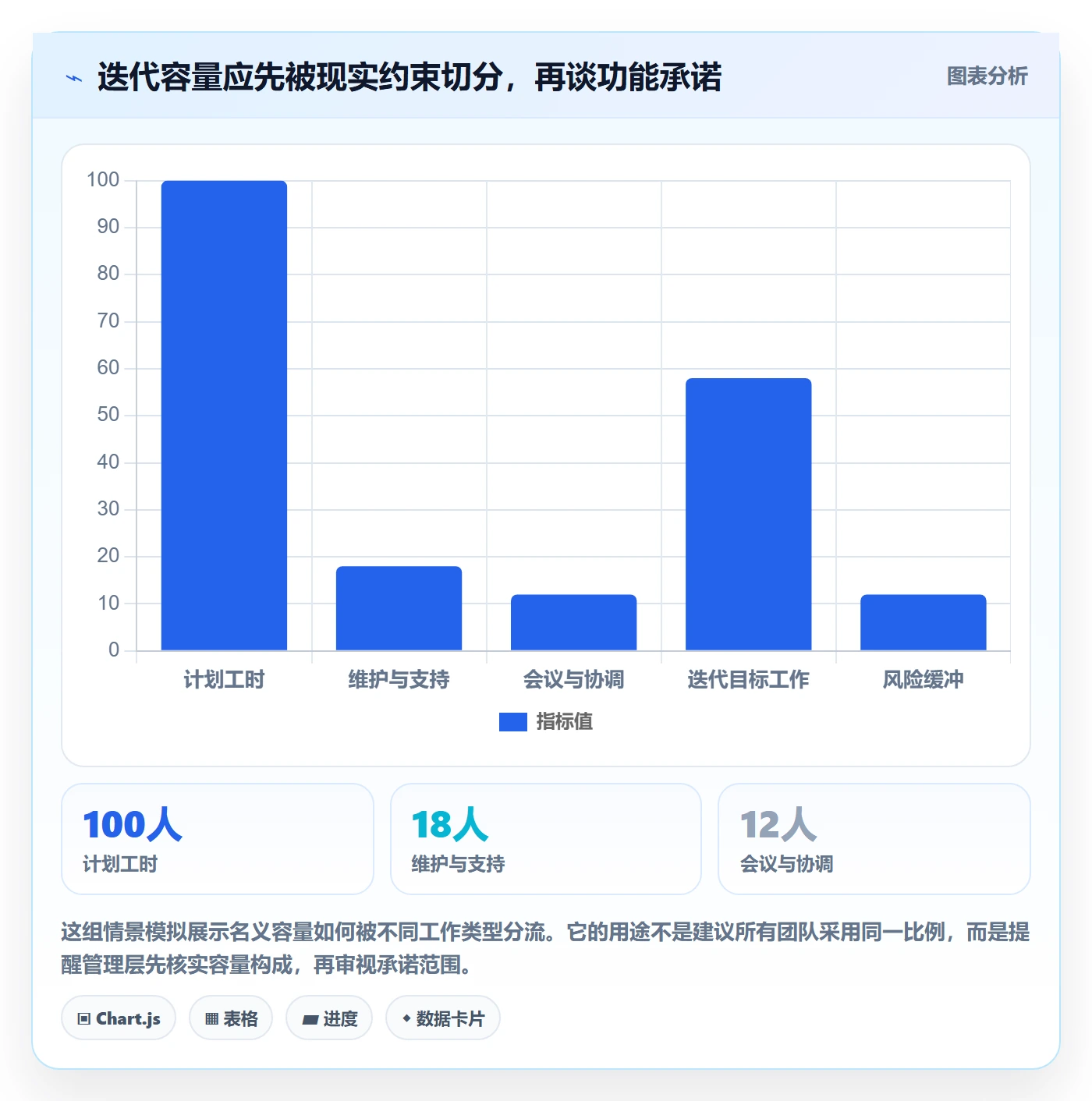Click the lightning icon beside the title
The height and width of the screenshot is (1101, 1092).
[x=74, y=78]
